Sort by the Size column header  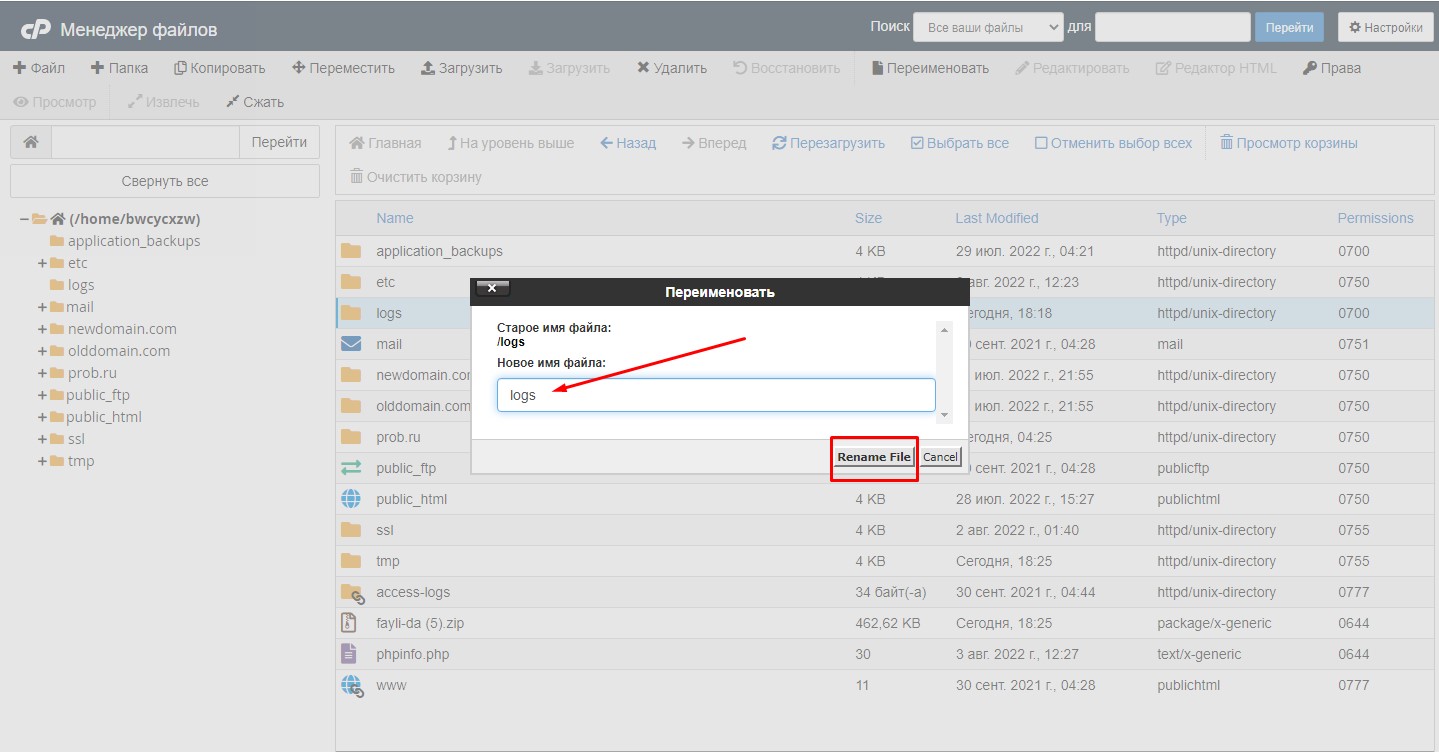click(868, 218)
